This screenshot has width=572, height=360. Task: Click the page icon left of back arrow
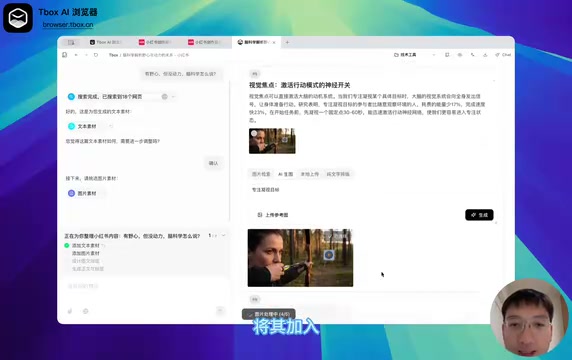(x=65, y=55)
